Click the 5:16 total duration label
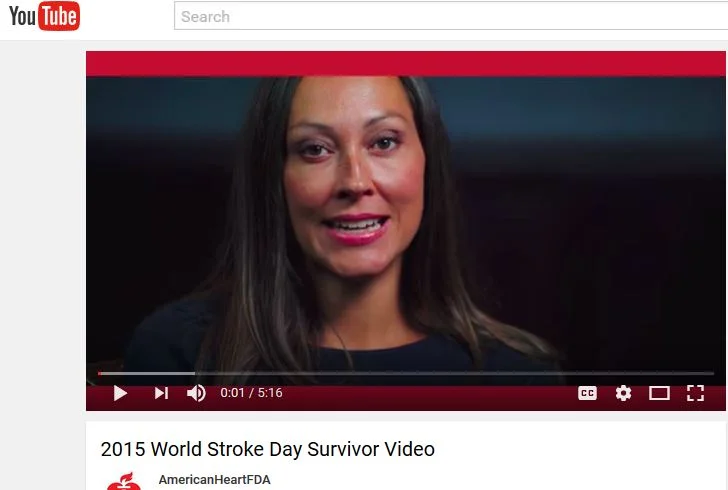This screenshot has height=490, width=728. pos(270,393)
